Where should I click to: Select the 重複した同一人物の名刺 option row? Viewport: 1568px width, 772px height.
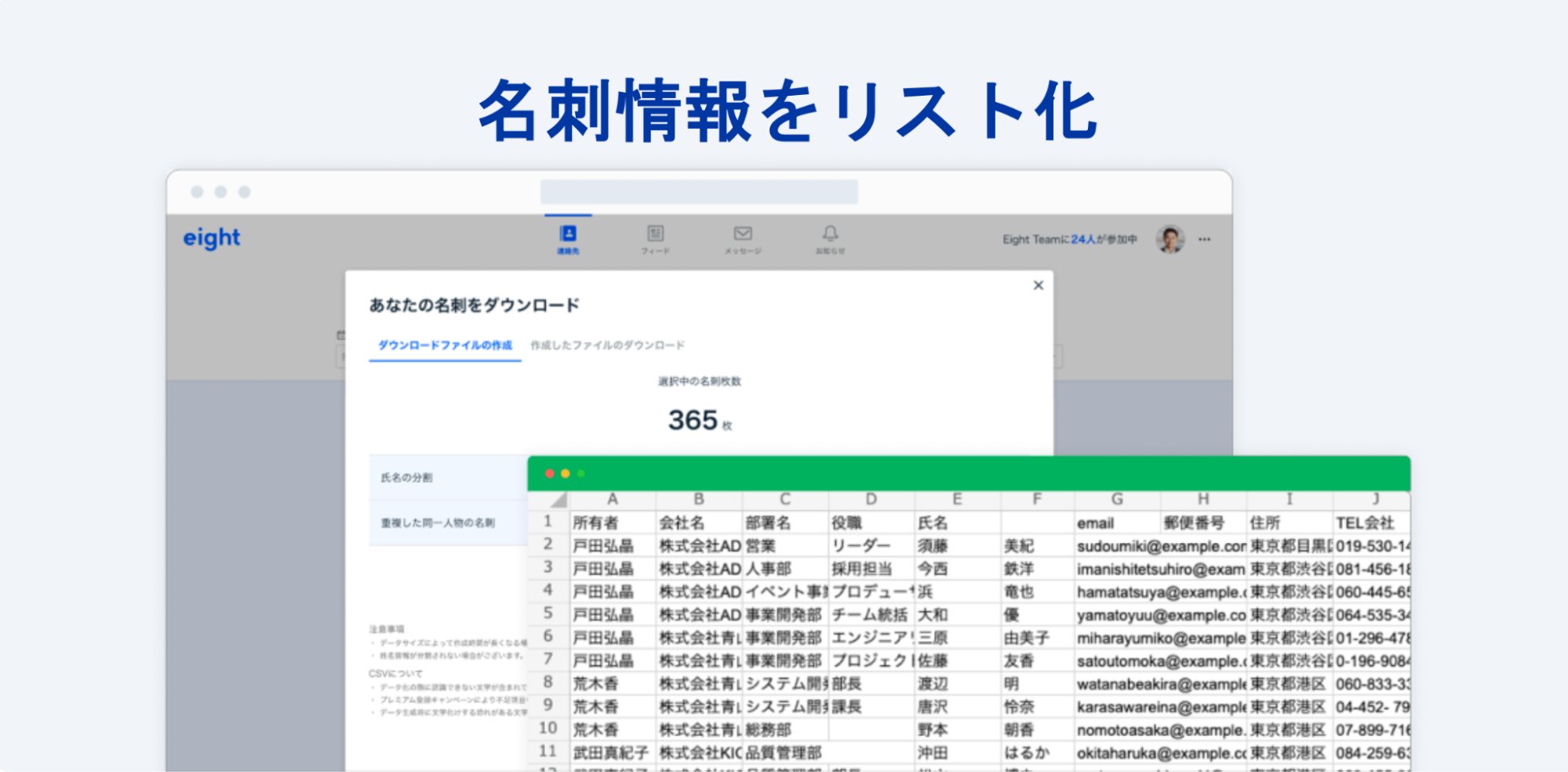[x=448, y=523]
